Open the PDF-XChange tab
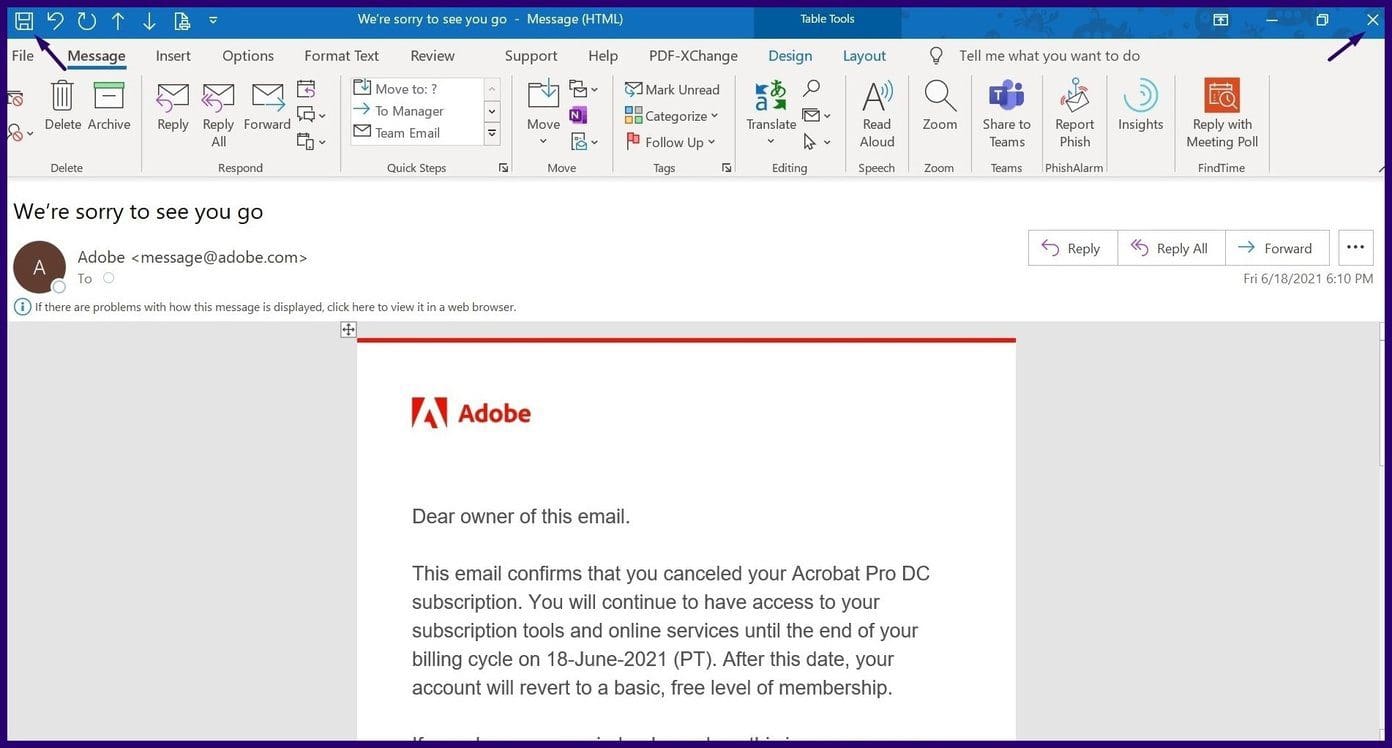Viewport: 1392px width, 748px height. (693, 56)
